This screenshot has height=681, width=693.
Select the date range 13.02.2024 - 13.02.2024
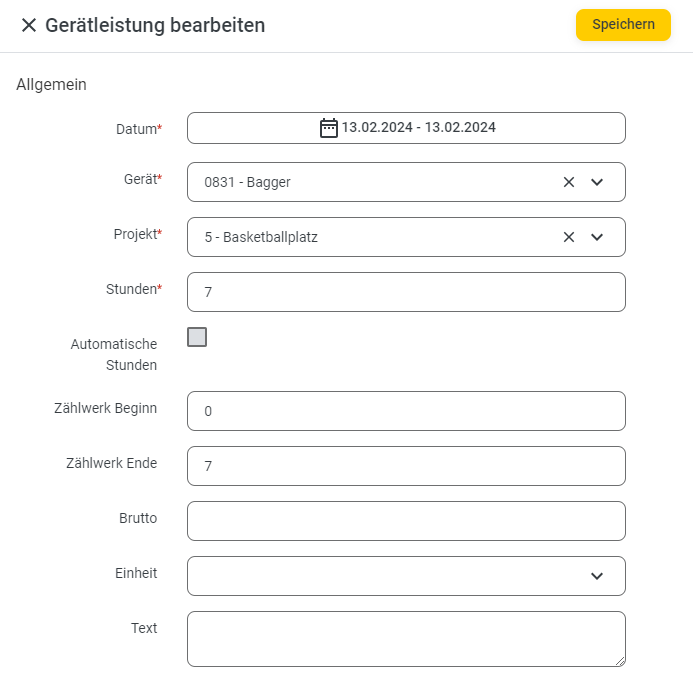point(418,127)
